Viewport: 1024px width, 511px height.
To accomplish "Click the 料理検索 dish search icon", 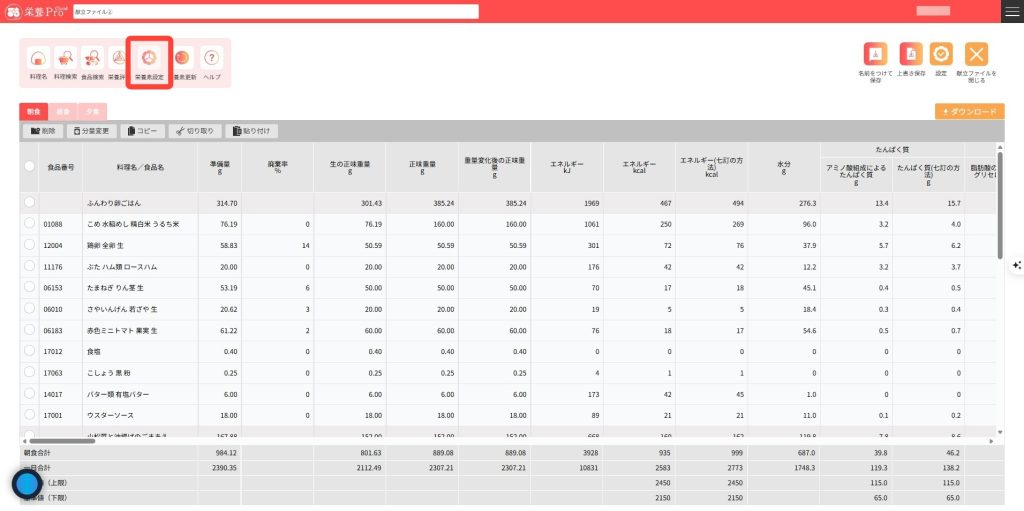I will 65,62.
